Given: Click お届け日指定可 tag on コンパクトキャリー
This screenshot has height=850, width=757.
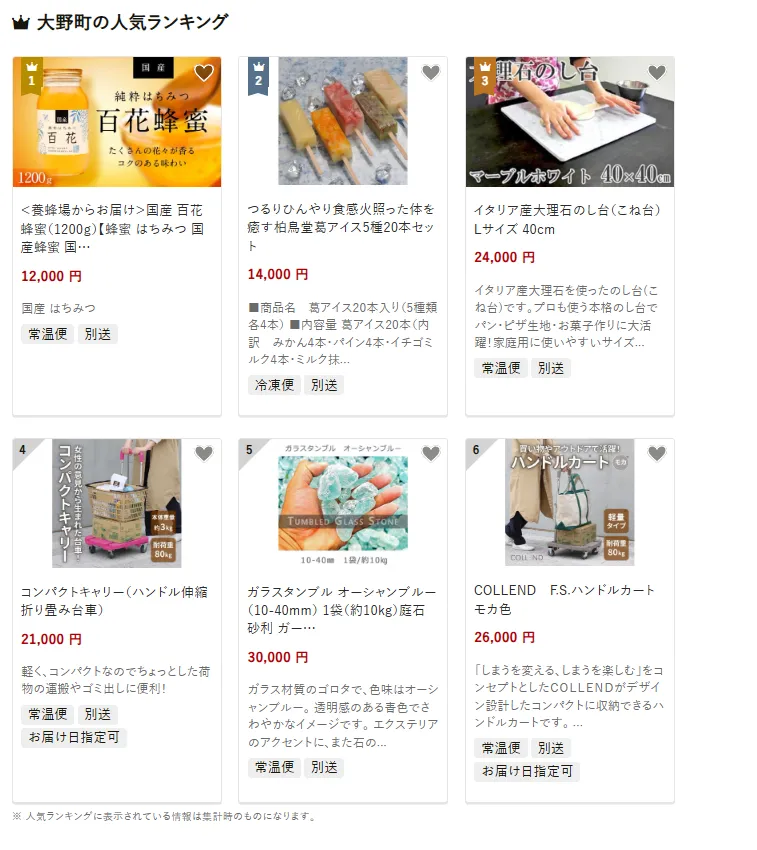Looking at the screenshot, I should pyautogui.click(x=74, y=737).
